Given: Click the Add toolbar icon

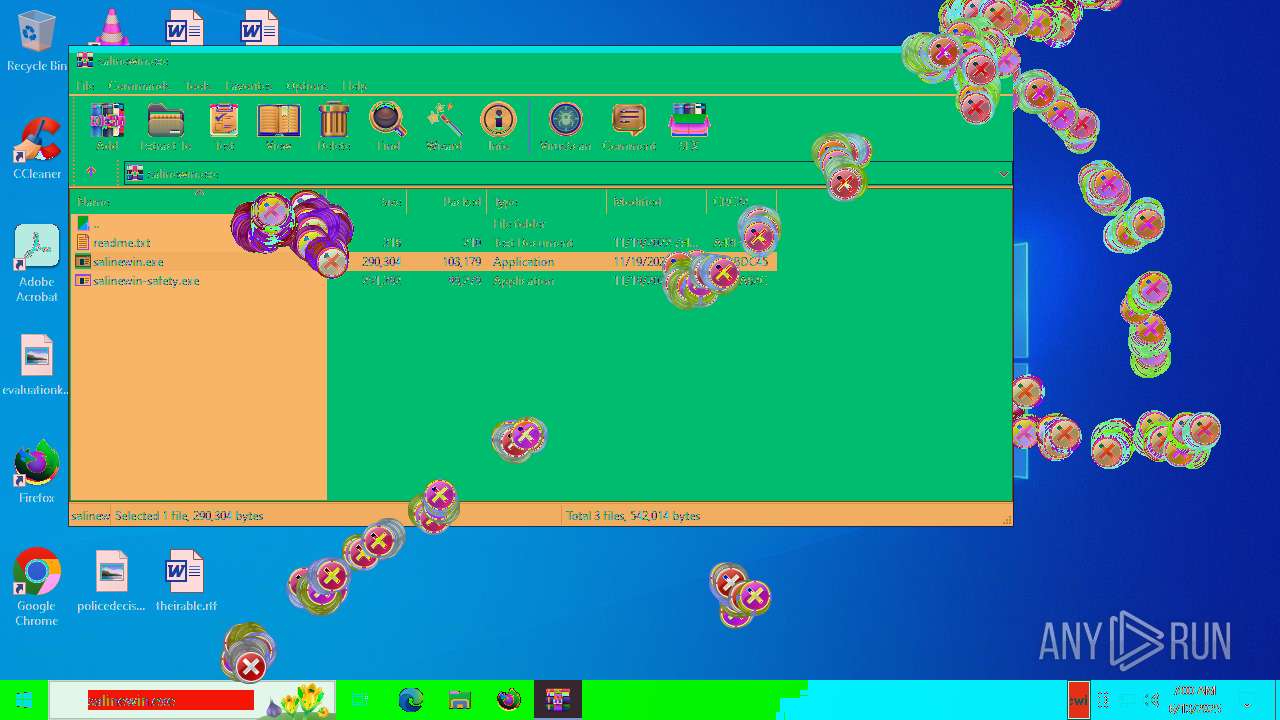Looking at the screenshot, I should click(x=107, y=126).
